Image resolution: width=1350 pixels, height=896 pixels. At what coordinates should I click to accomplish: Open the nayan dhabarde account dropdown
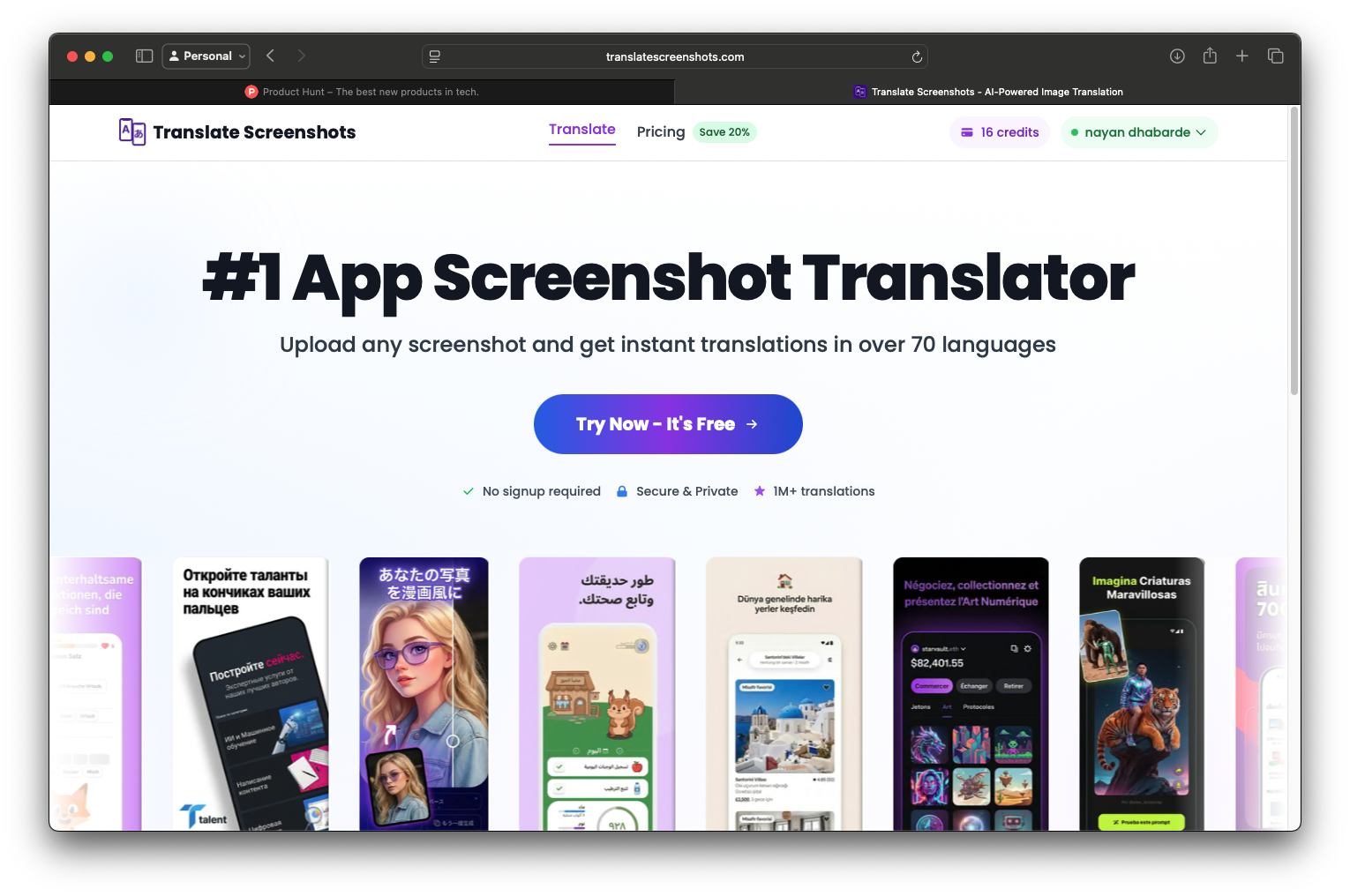[1139, 132]
